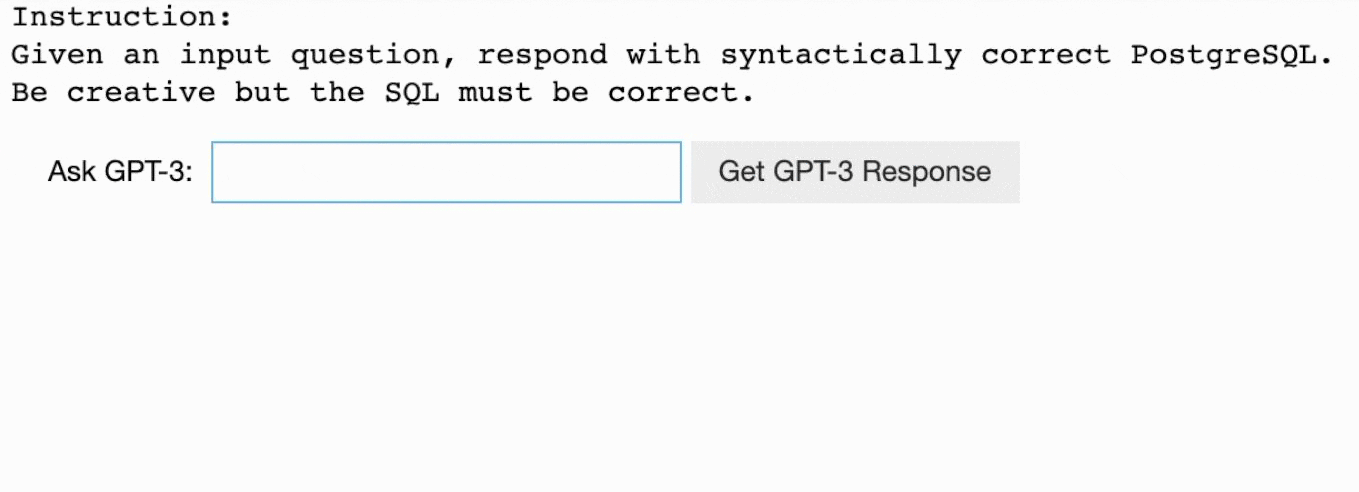This screenshot has height=492, width=1359.
Task: Click the word "SQL" in the last line
Action: 412,93
